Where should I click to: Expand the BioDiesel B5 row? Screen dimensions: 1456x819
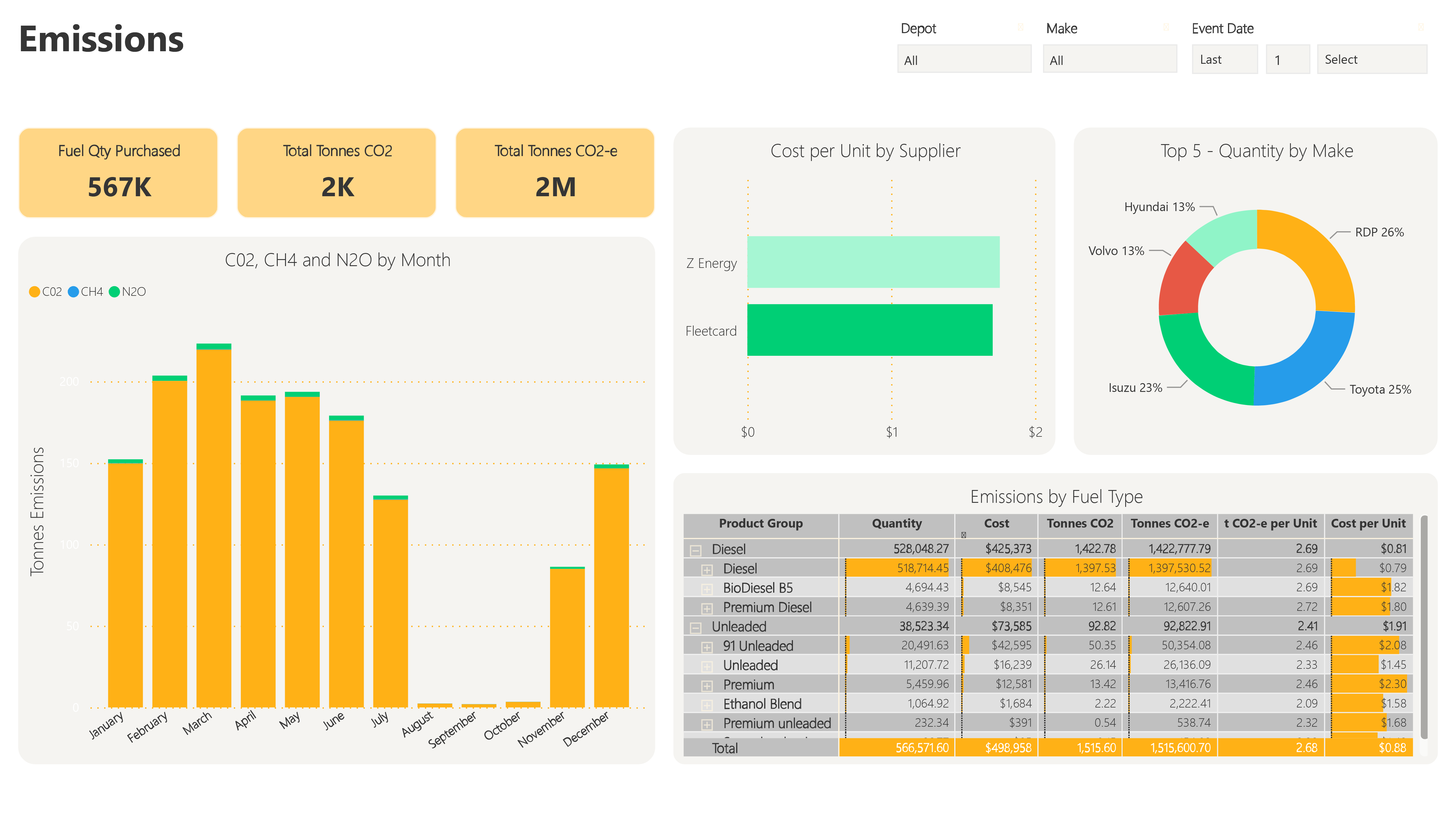[x=706, y=589]
